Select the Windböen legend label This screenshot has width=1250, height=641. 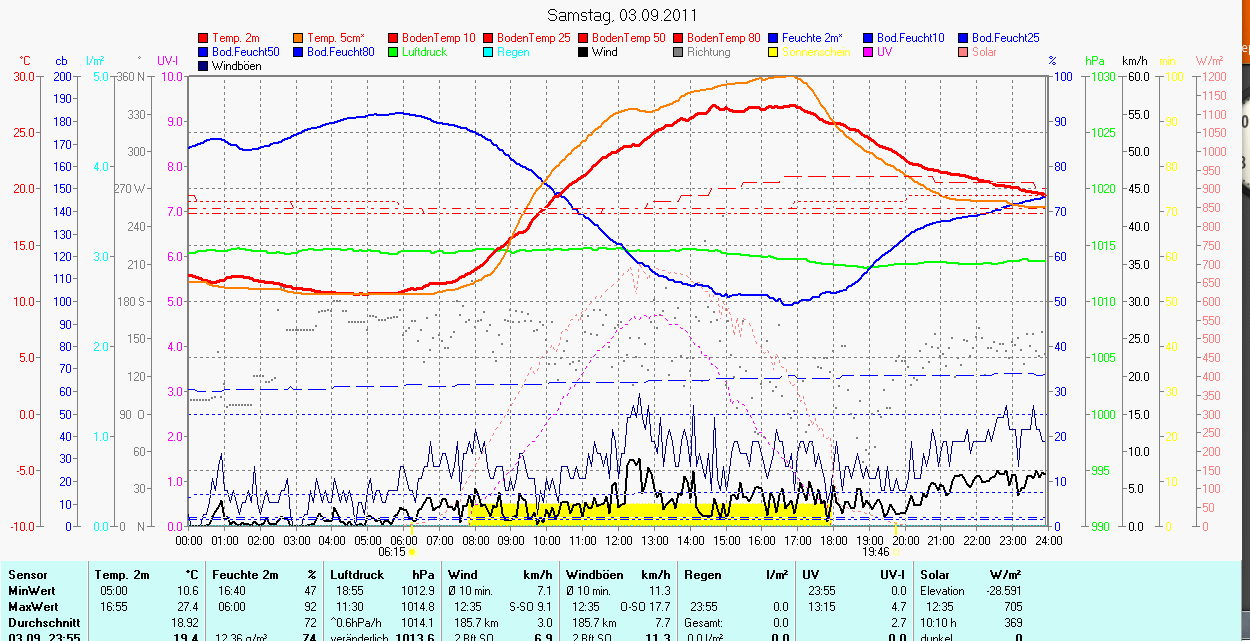235,65
